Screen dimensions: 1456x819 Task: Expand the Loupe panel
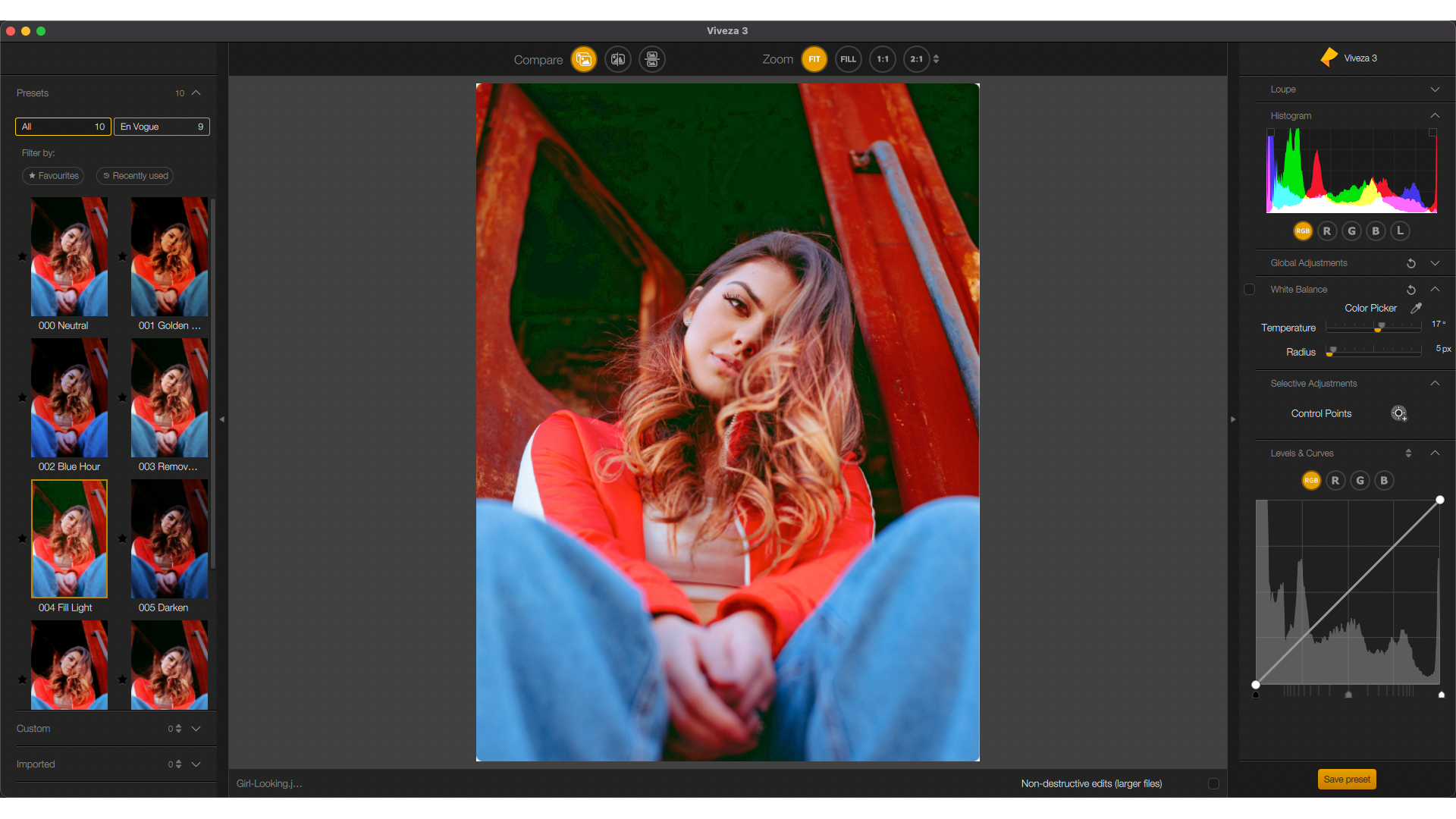(x=1435, y=89)
